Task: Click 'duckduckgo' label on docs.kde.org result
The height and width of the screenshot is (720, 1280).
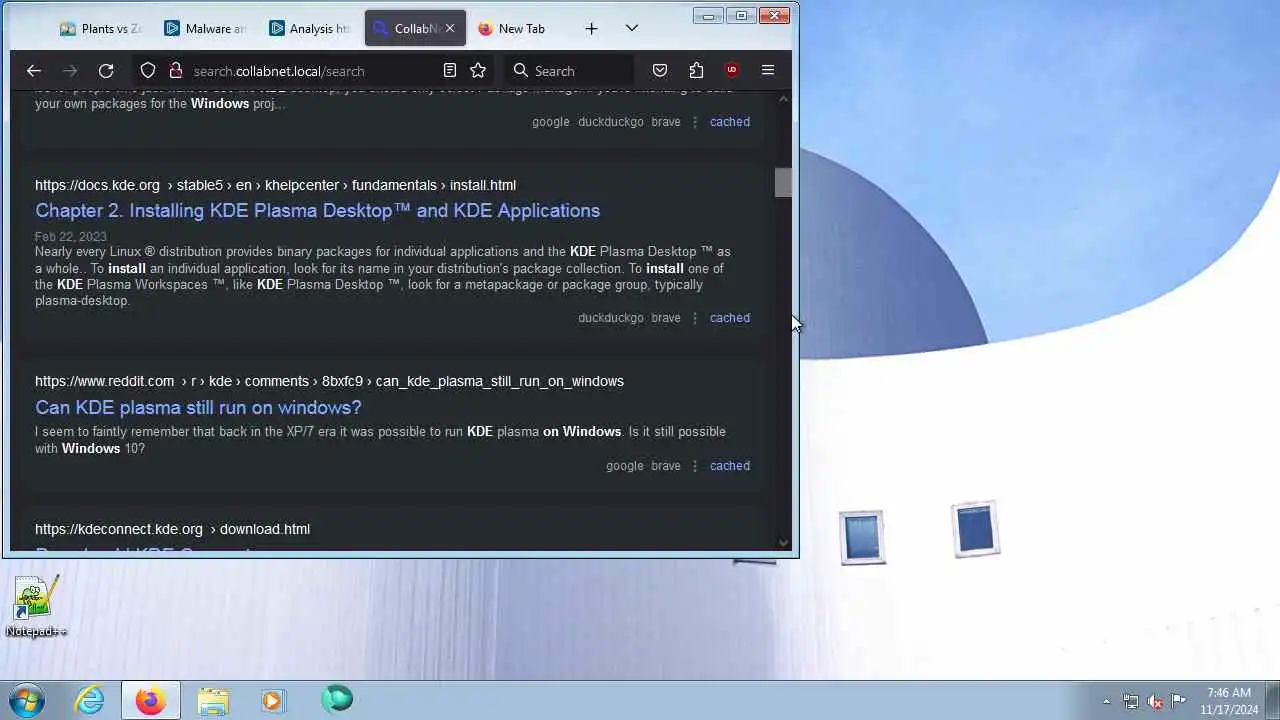Action: click(x=611, y=318)
